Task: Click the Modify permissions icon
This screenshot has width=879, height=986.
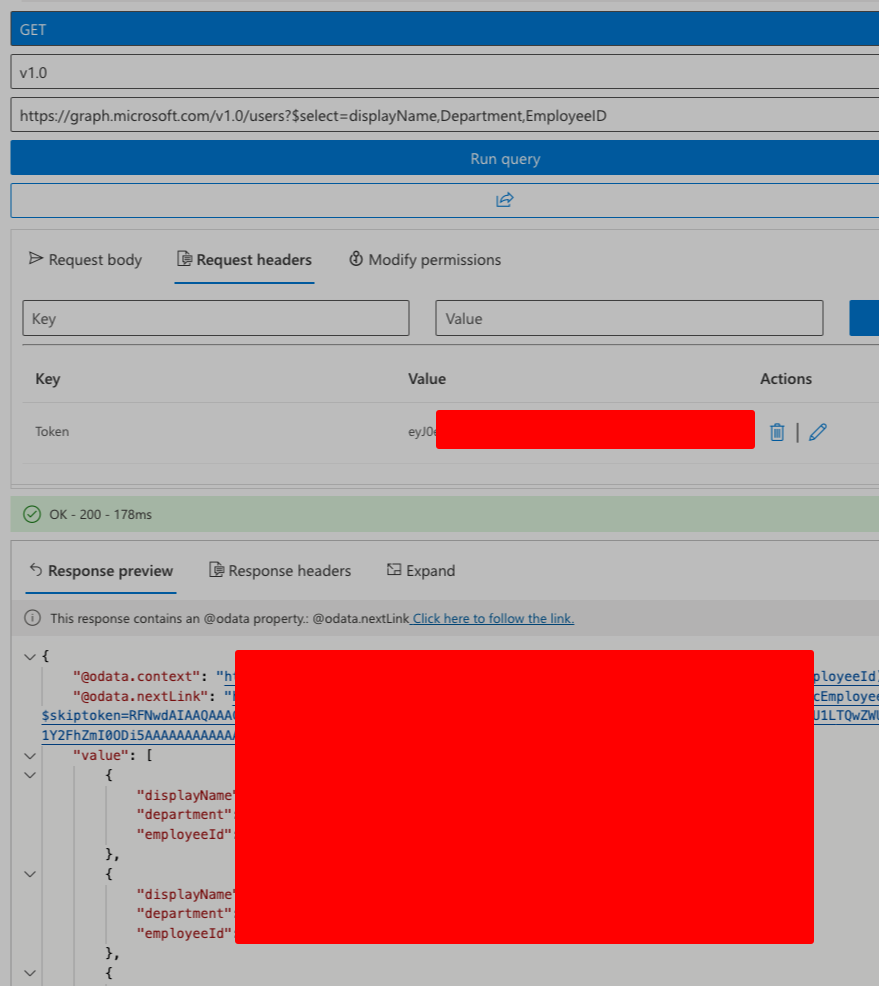Action: [356, 258]
